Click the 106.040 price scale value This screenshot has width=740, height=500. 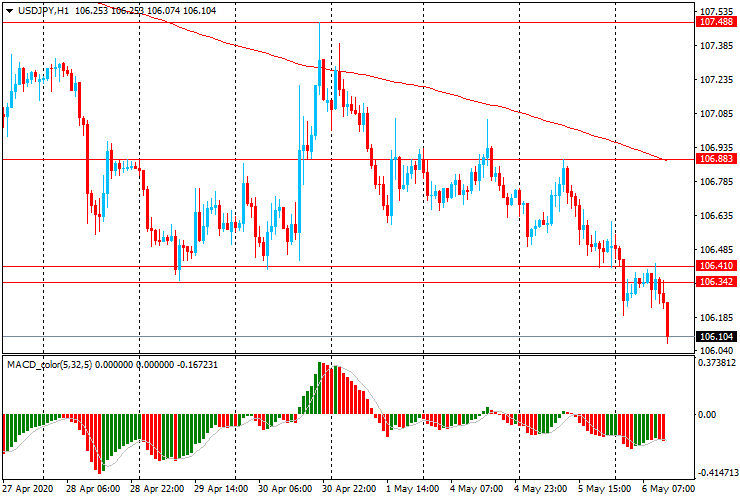pos(716,350)
